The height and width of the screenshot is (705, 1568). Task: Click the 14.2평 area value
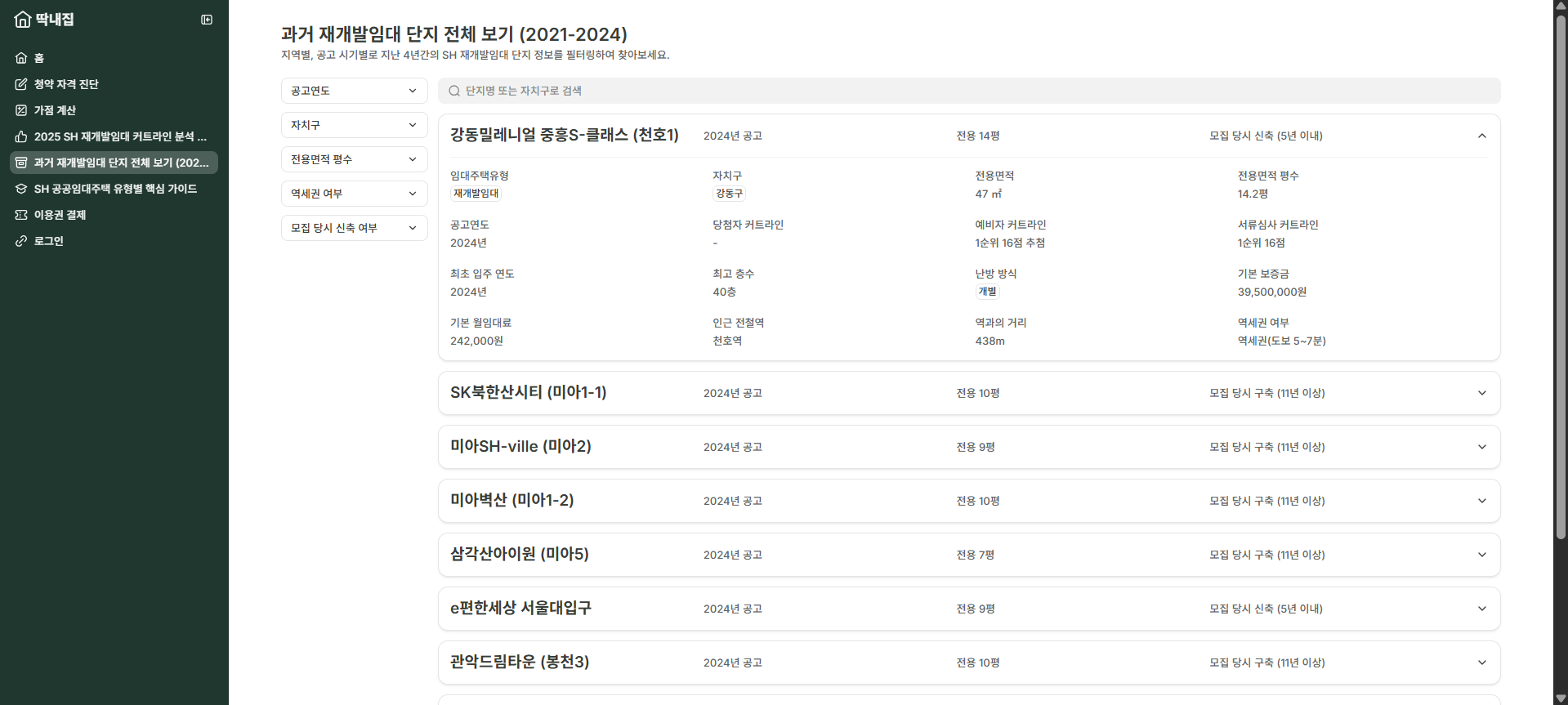(x=1253, y=194)
